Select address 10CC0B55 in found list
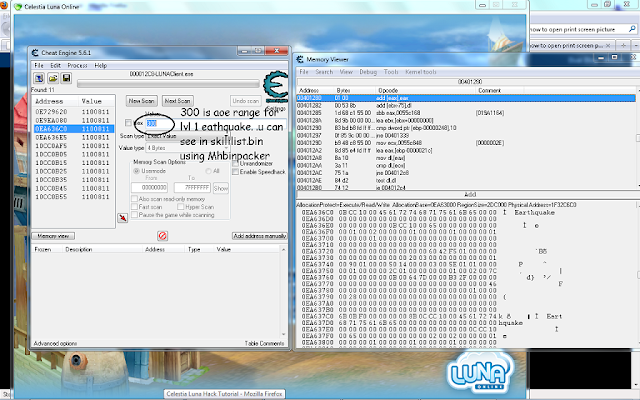The height and width of the screenshot is (400, 640). pyautogui.click(x=73, y=197)
